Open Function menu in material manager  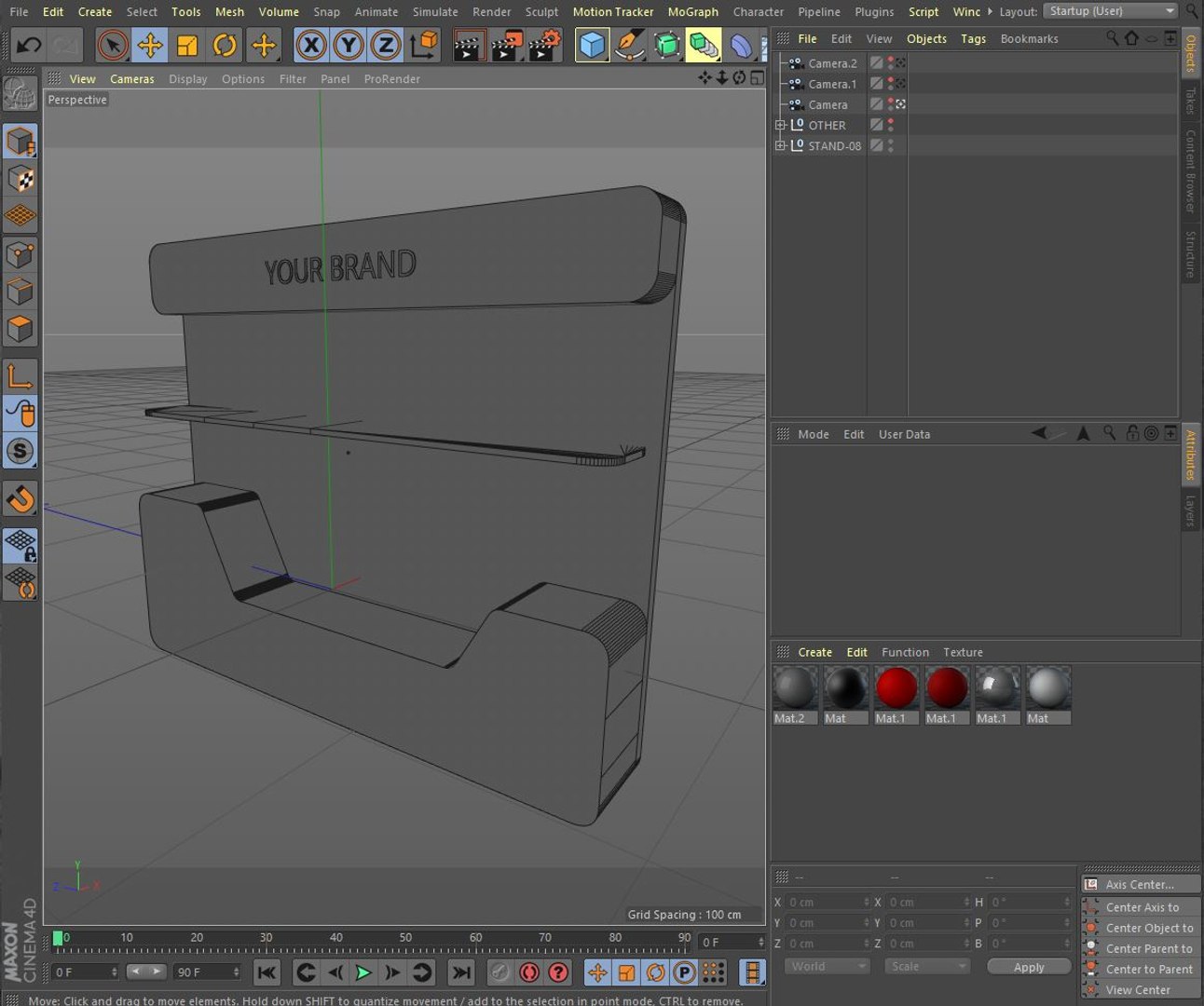click(905, 653)
